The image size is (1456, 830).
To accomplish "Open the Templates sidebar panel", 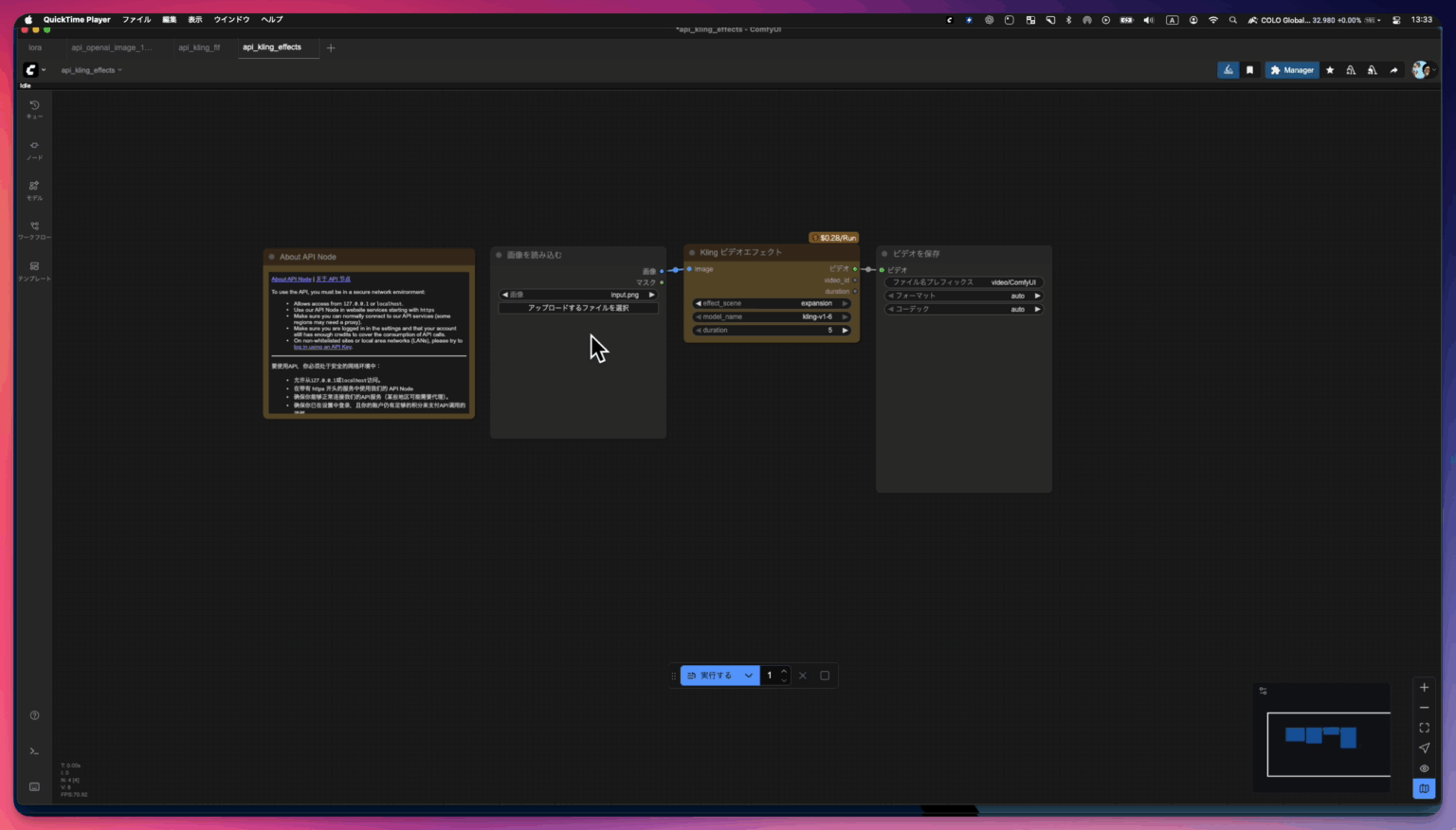I will (34, 271).
